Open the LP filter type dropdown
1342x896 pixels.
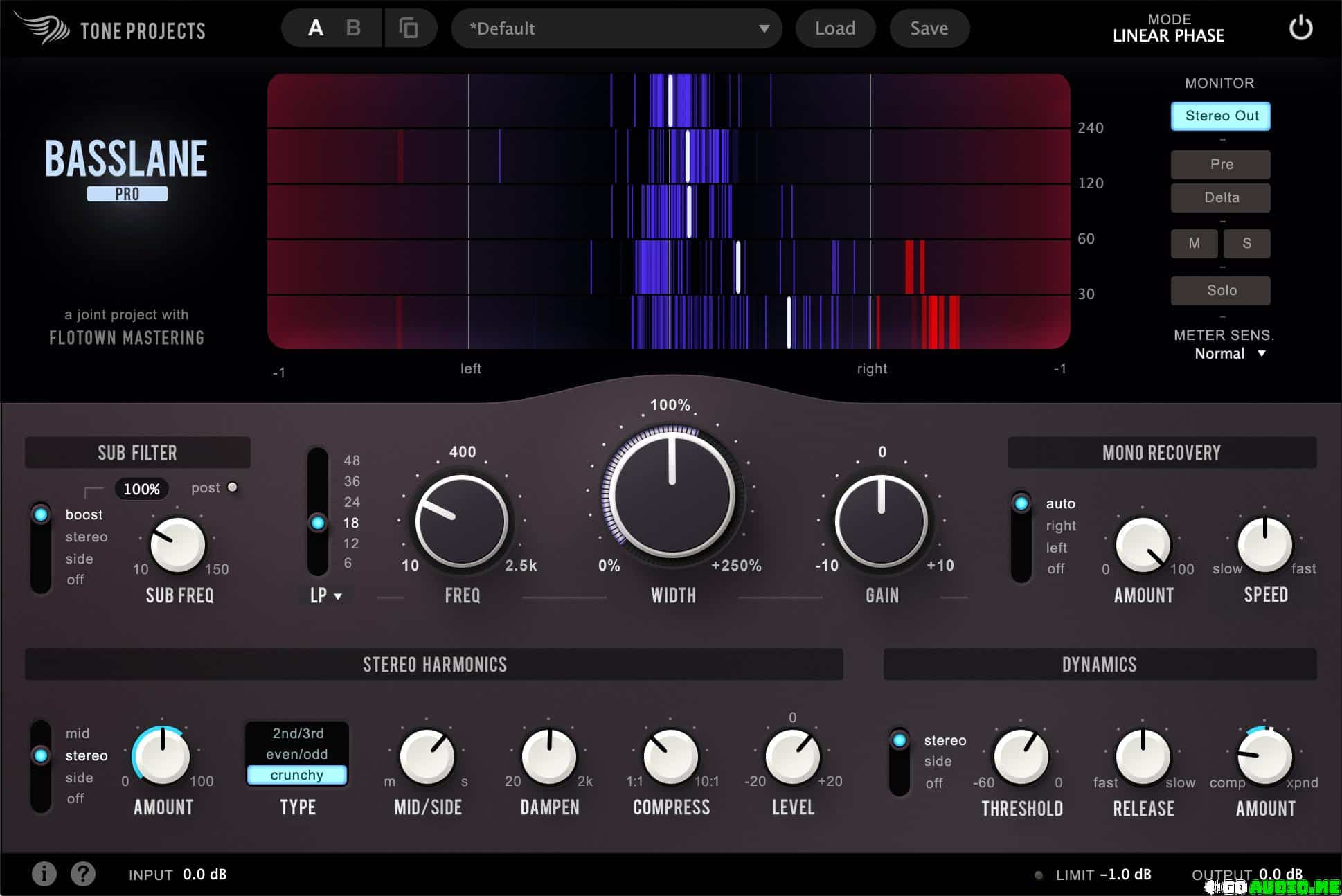pyautogui.click(x=325, y=595)
